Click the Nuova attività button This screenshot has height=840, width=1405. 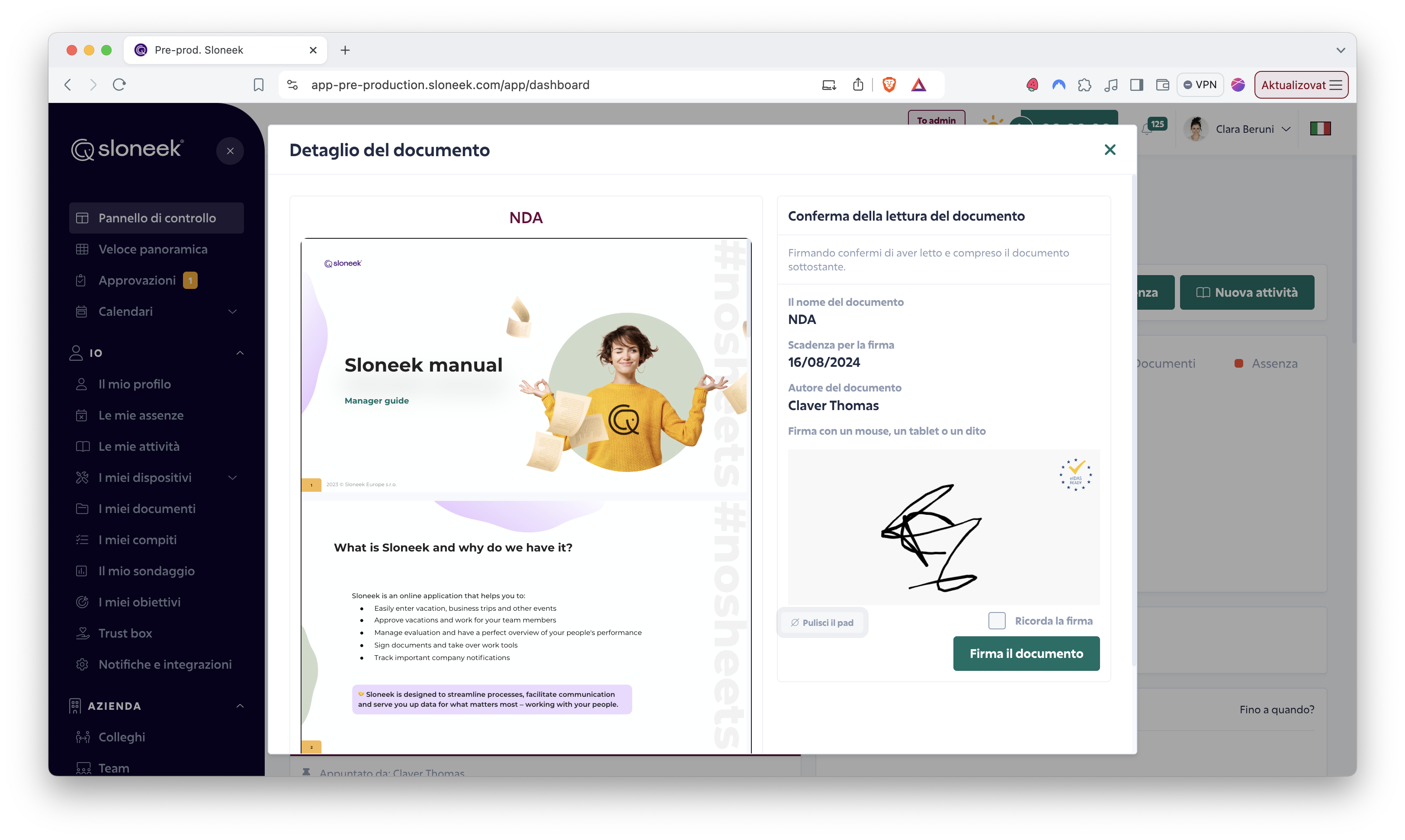click(1247, 293)
